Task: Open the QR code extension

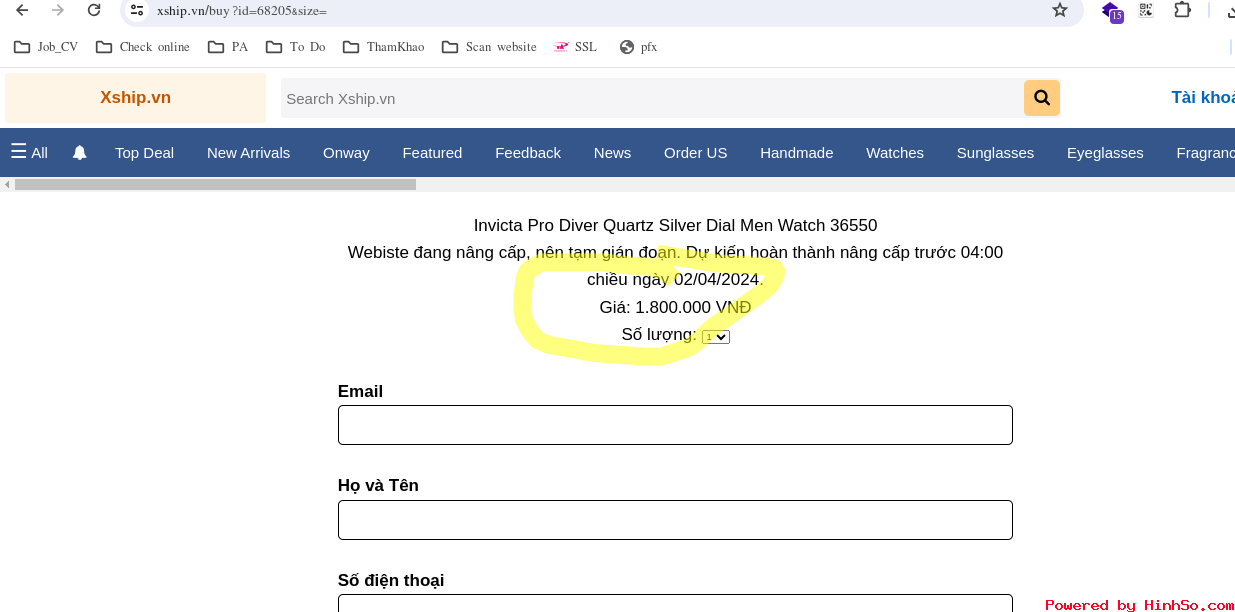Action: point(1146,10)
